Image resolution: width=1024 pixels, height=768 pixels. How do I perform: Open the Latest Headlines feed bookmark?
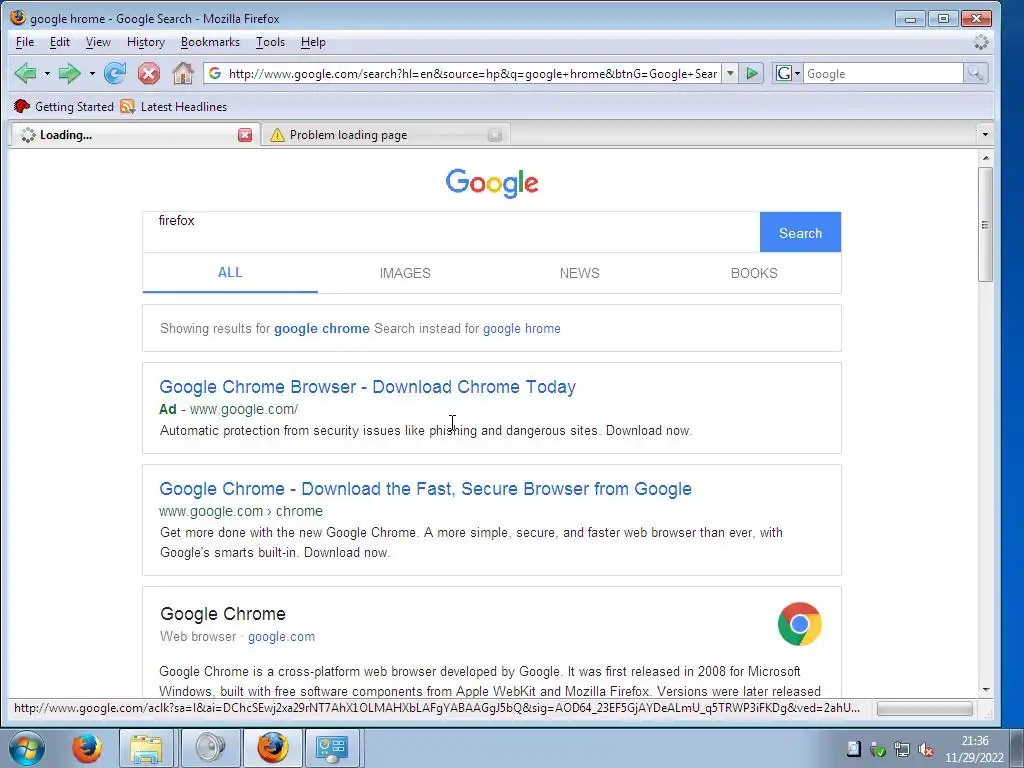click(174, 106)
